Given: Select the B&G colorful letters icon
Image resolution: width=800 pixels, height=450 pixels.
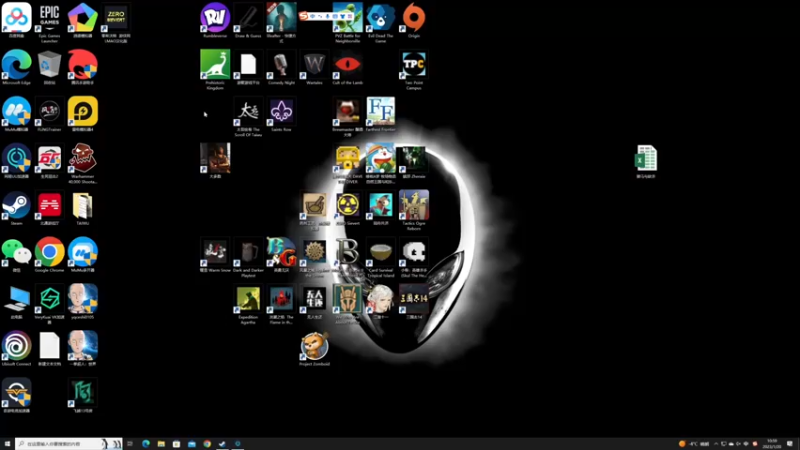Looking at the screenshot, I should pos(281,252).
